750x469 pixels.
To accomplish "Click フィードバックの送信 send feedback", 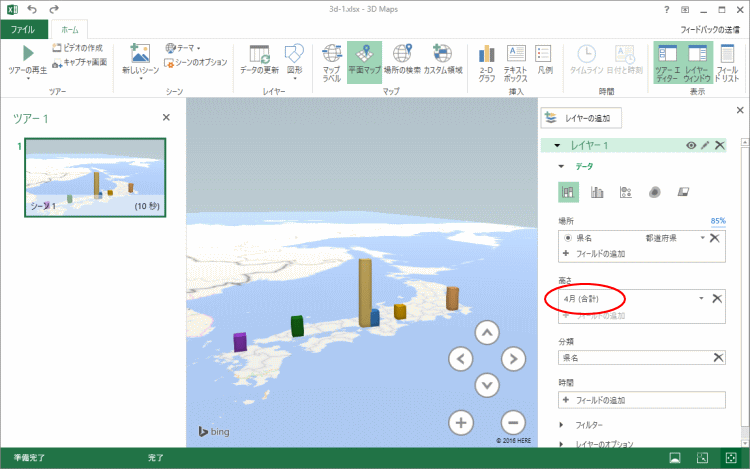I will (710, 30).
